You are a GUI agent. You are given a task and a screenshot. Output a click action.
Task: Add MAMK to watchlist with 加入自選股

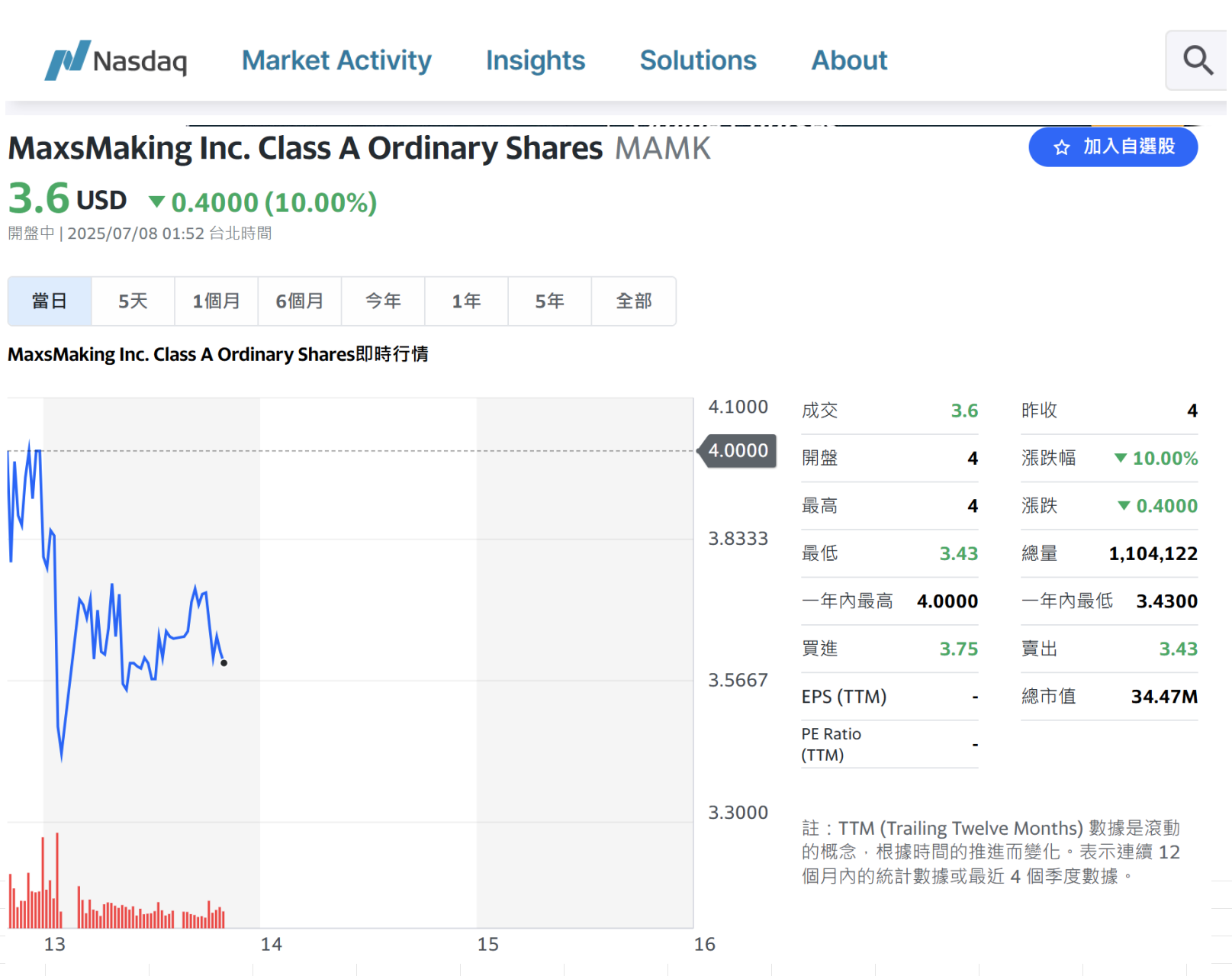coord(1113,147)
